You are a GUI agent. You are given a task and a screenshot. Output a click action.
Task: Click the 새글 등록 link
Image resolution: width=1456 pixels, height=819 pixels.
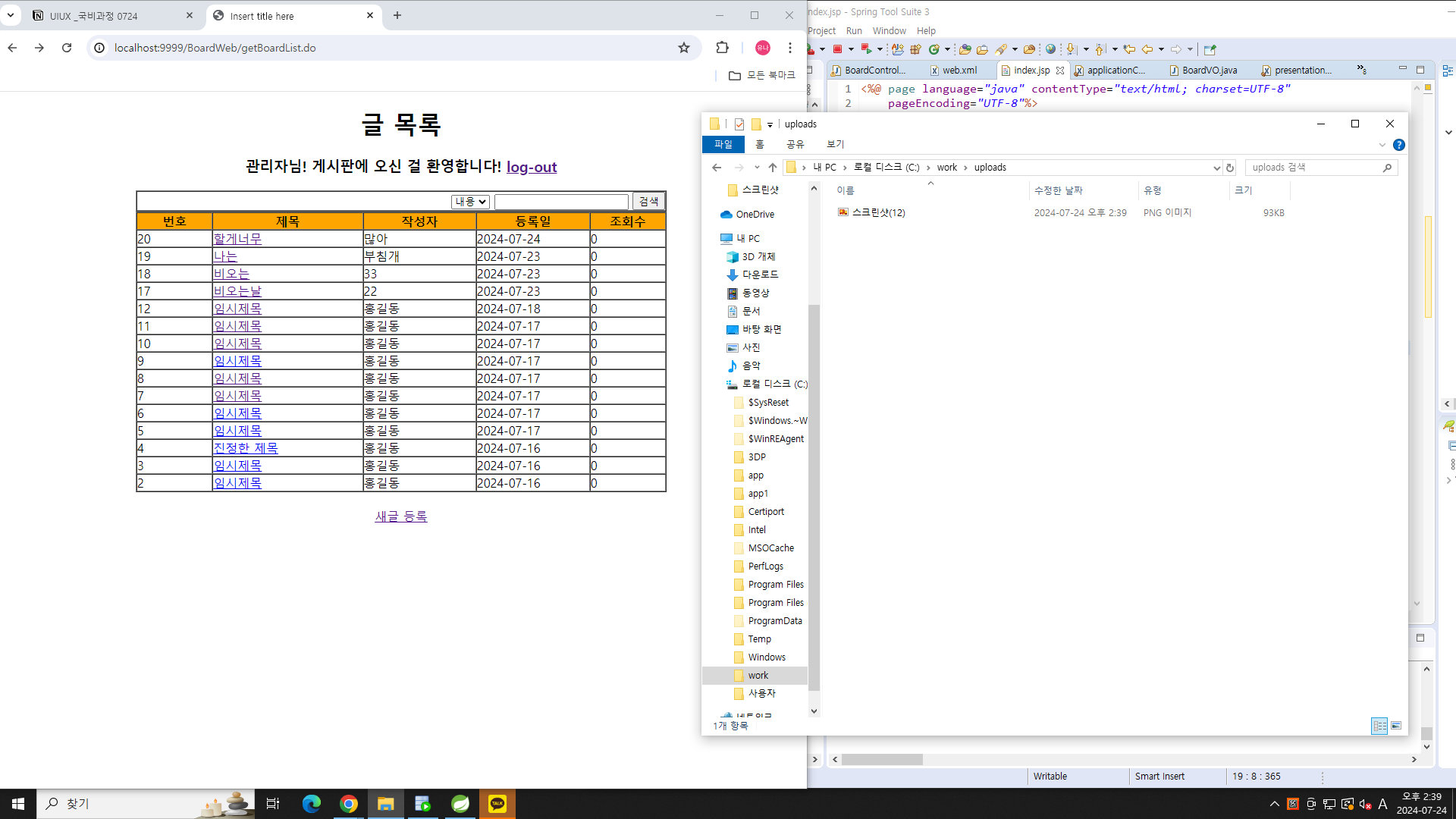[401, 516]
